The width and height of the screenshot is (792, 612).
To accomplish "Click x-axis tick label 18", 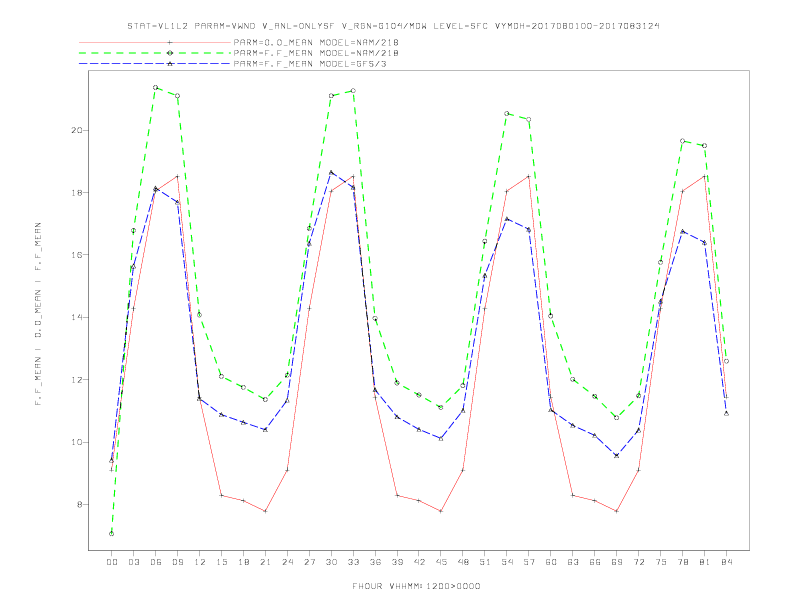I will click(x=243, y=562).
